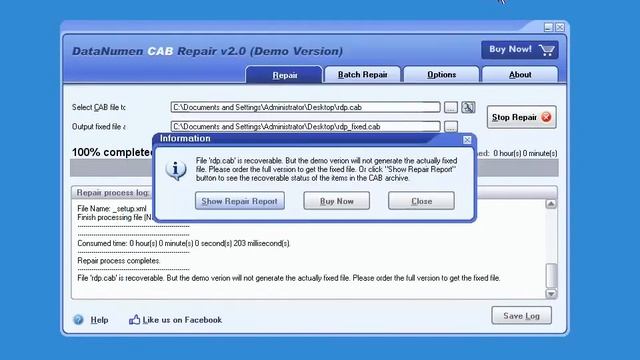This screenshot has width=640, height=360.
Task: Click the log scrollbar down arrow
Action: coord(551,294)
